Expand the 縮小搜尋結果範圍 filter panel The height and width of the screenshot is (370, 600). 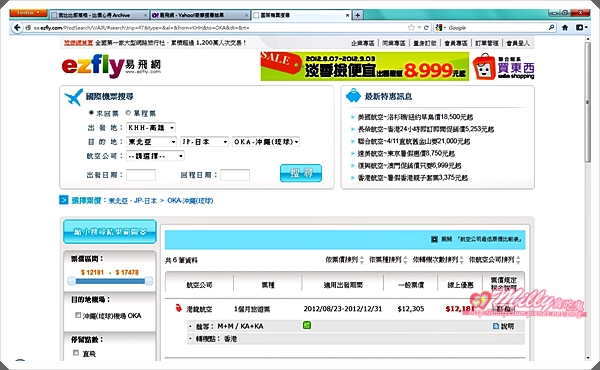[x=110, y=231]
